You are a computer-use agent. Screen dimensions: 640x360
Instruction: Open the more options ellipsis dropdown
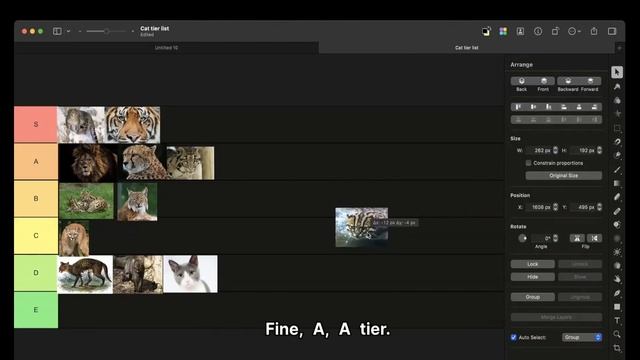574,31
